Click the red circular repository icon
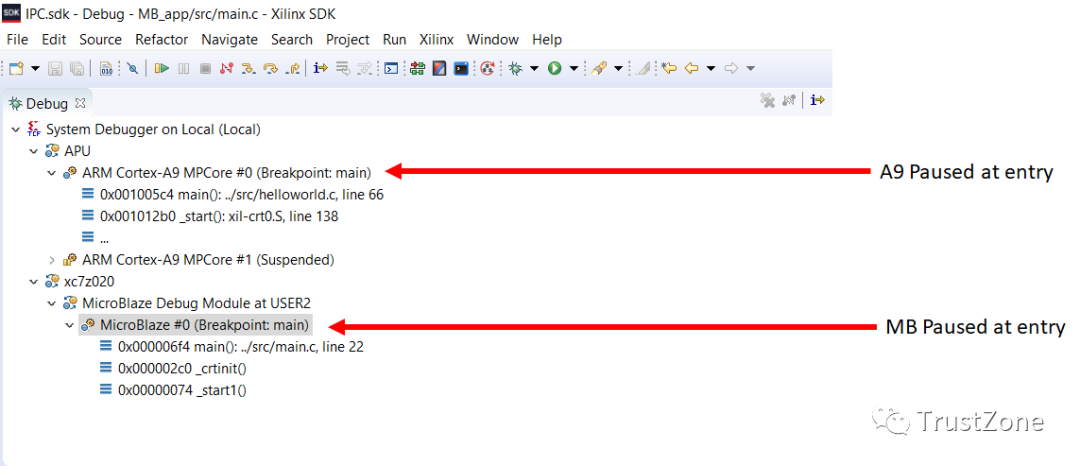The image size is (1080, 466). coord(488,68)
